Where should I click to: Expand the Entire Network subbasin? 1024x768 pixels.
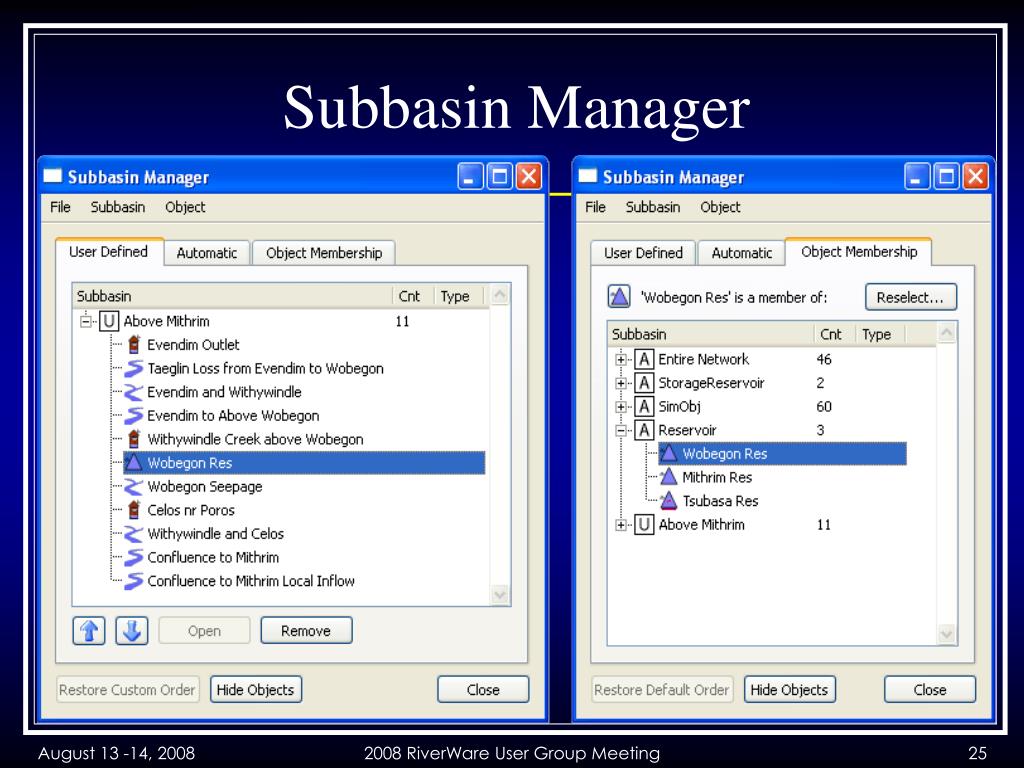(x=621, y=359)
